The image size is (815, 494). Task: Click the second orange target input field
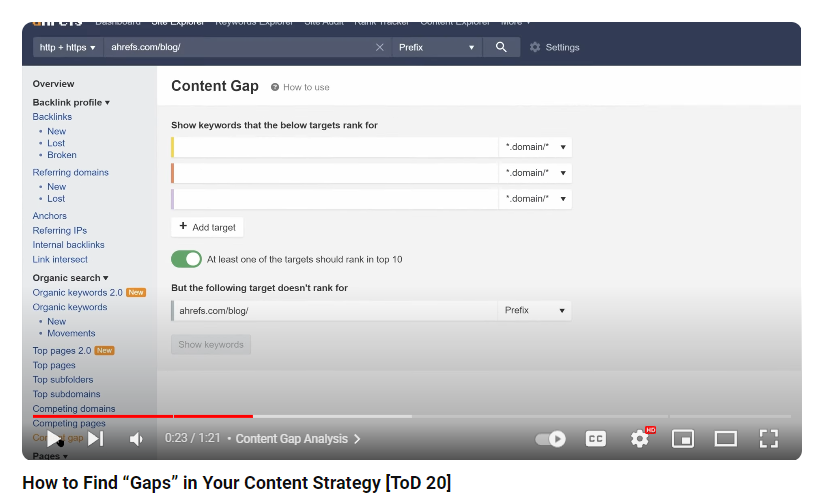tap(335, 173)
